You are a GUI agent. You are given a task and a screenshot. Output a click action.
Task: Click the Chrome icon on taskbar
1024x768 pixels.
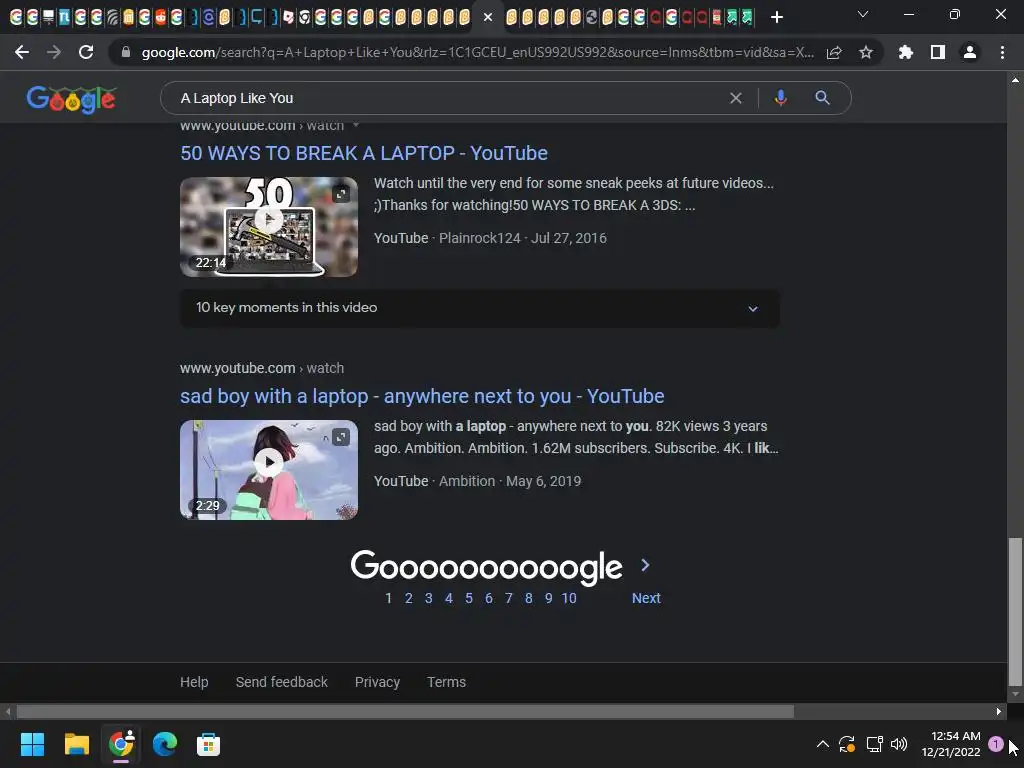(121, 744)
